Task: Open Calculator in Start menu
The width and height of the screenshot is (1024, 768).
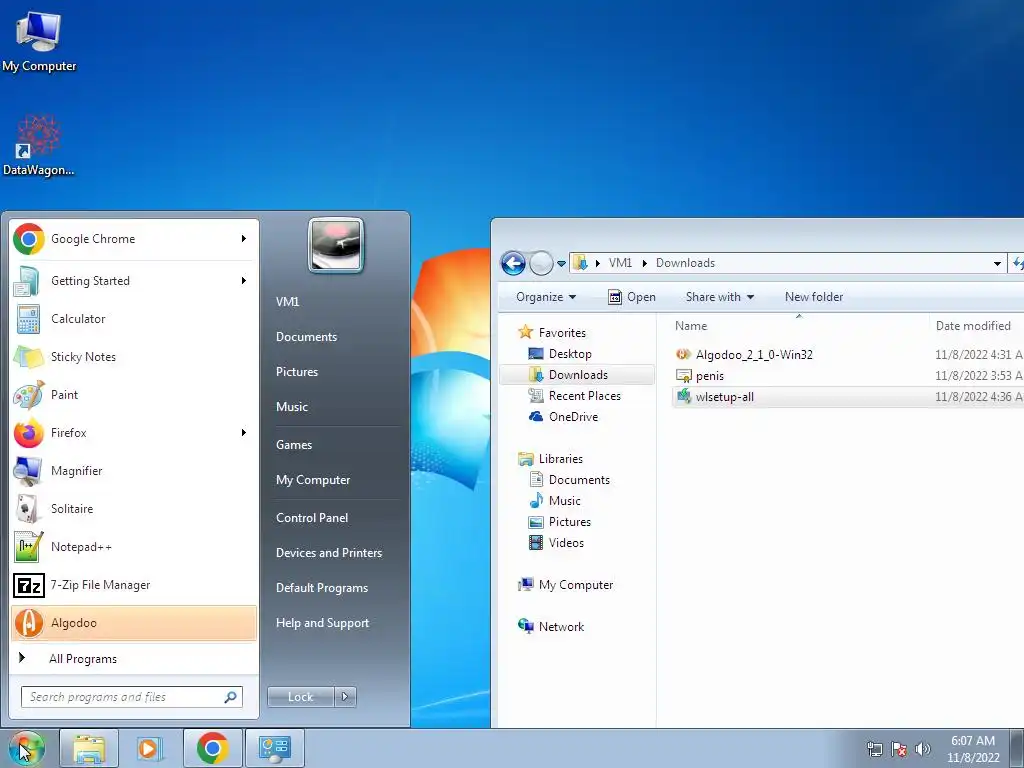Action: (134, 319)
